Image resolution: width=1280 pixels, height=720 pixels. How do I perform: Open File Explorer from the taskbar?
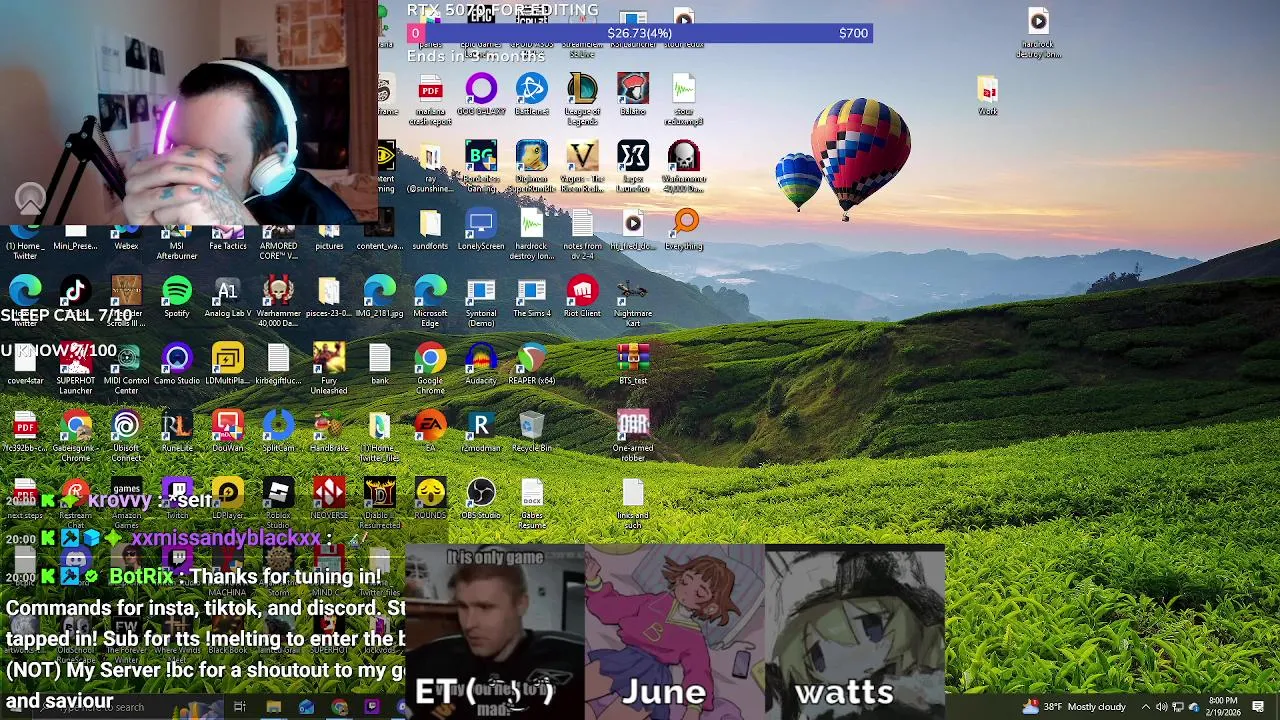(273, 707)
